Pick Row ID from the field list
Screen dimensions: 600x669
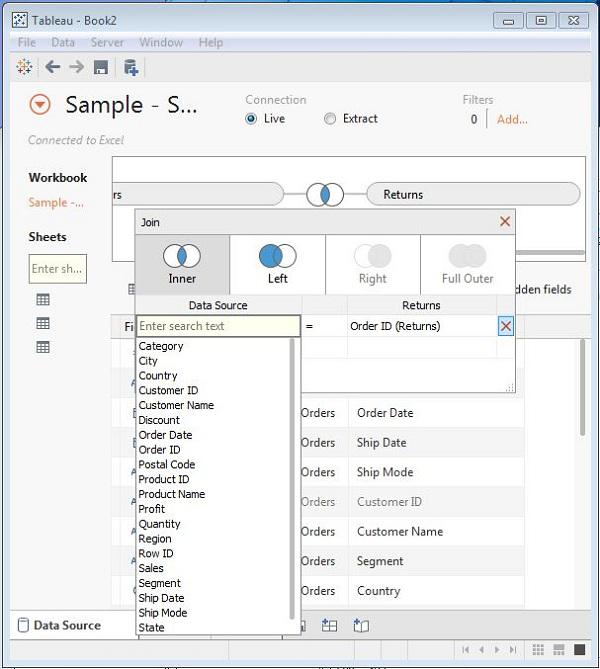[156, 553]
